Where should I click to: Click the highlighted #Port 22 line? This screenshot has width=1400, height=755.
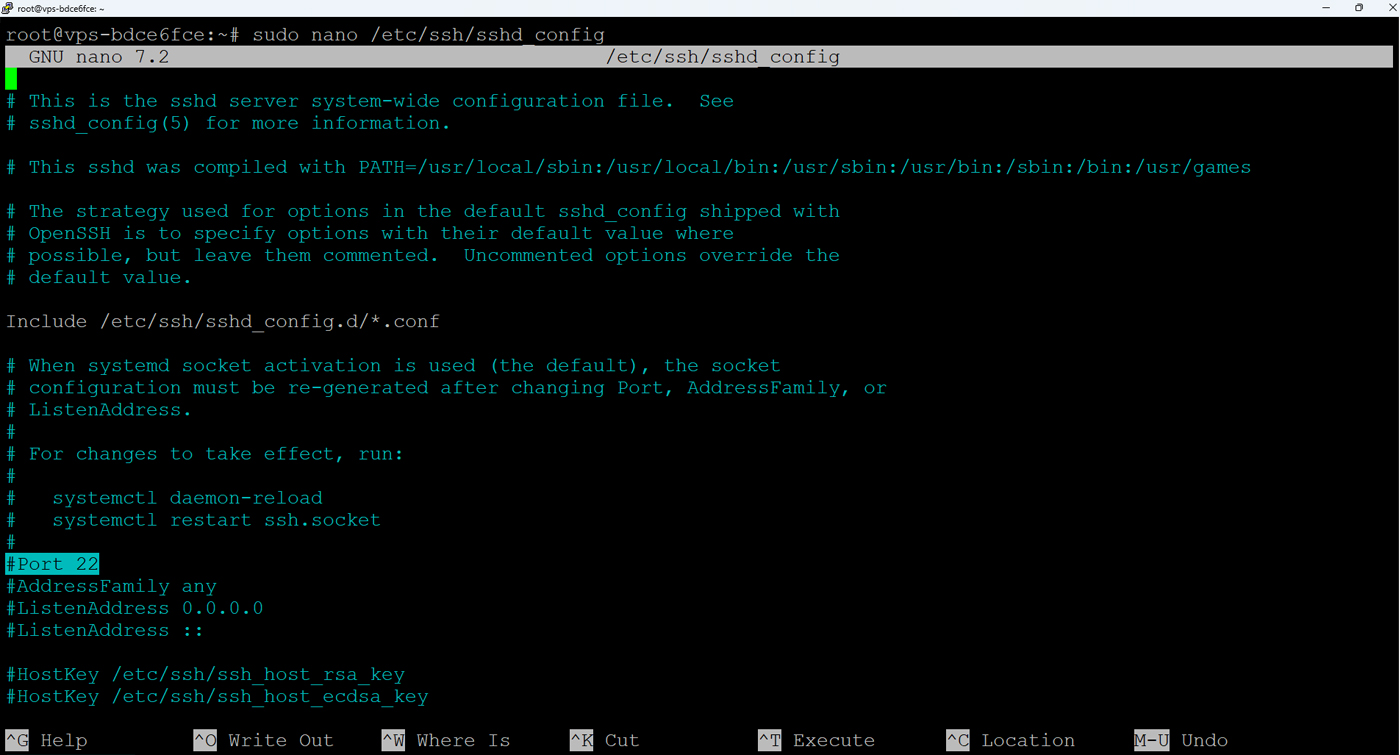point(53,564)
